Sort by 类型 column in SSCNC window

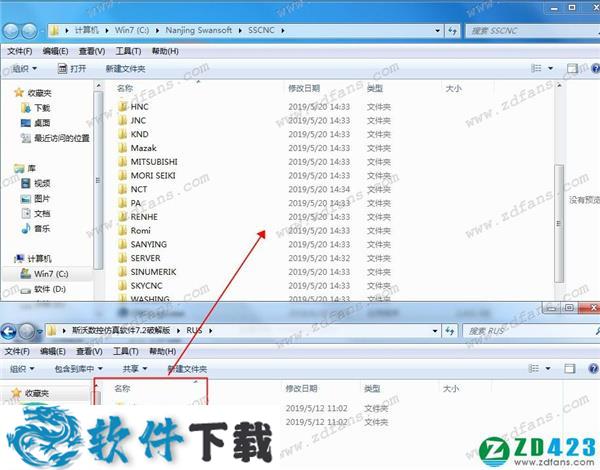(x=374, y=88)
